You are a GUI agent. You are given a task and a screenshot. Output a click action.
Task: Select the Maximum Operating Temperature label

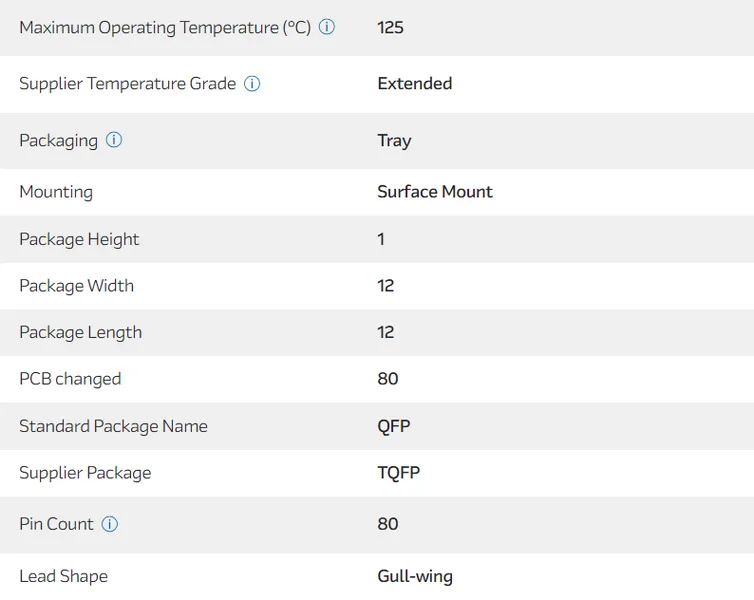click(x=165, y=28)
